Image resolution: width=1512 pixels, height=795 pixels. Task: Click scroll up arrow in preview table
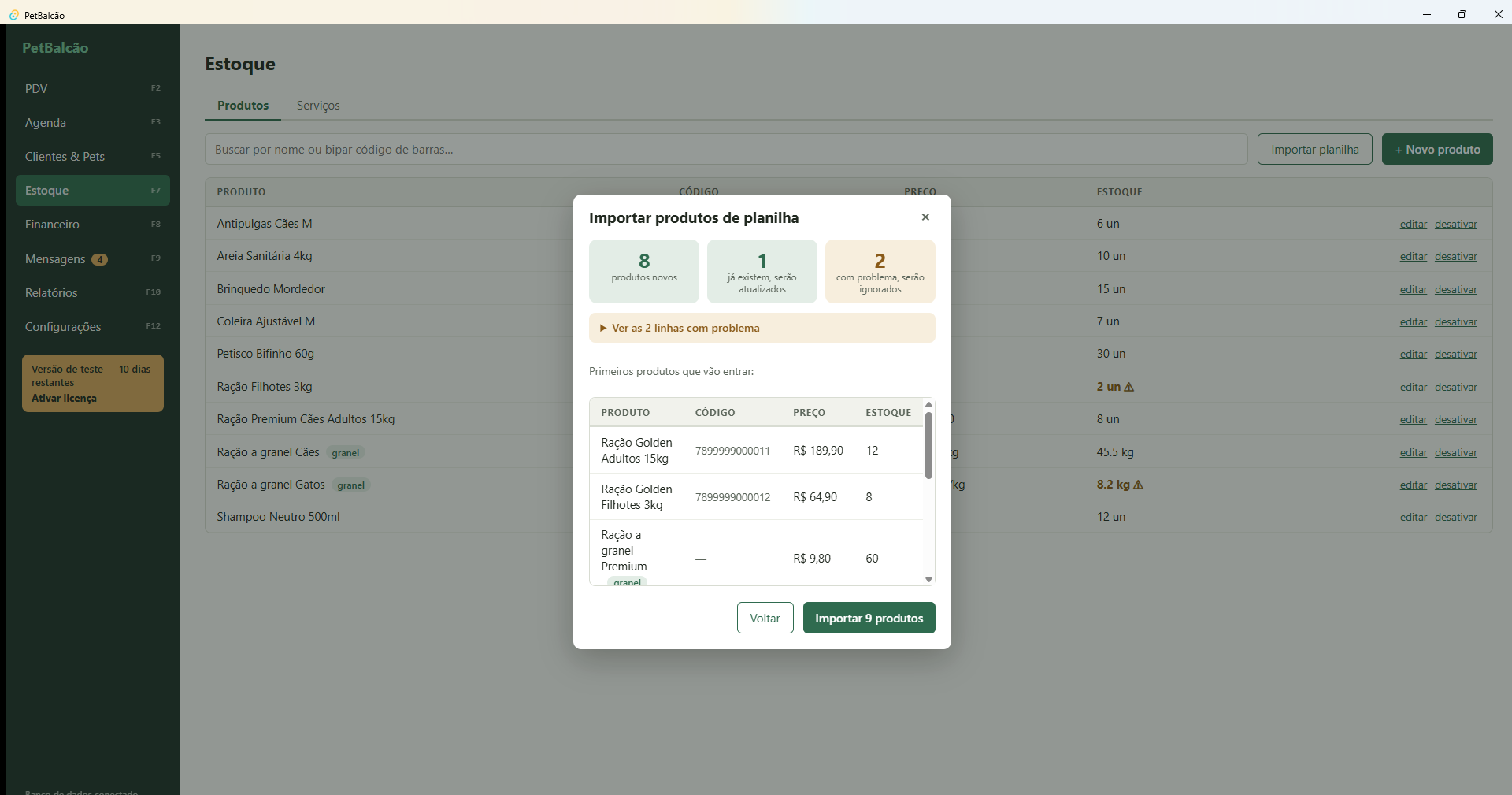tap(928, 404)
